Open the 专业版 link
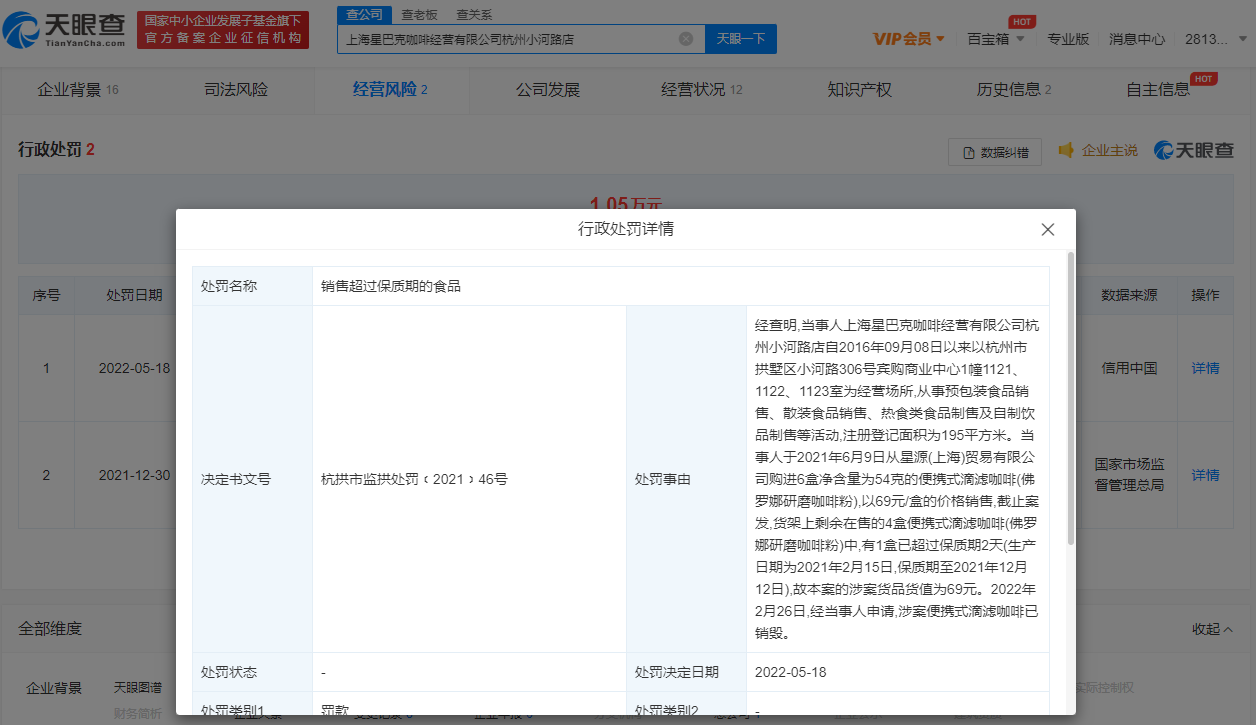 pyautogui.click(x=1068, y=39)
